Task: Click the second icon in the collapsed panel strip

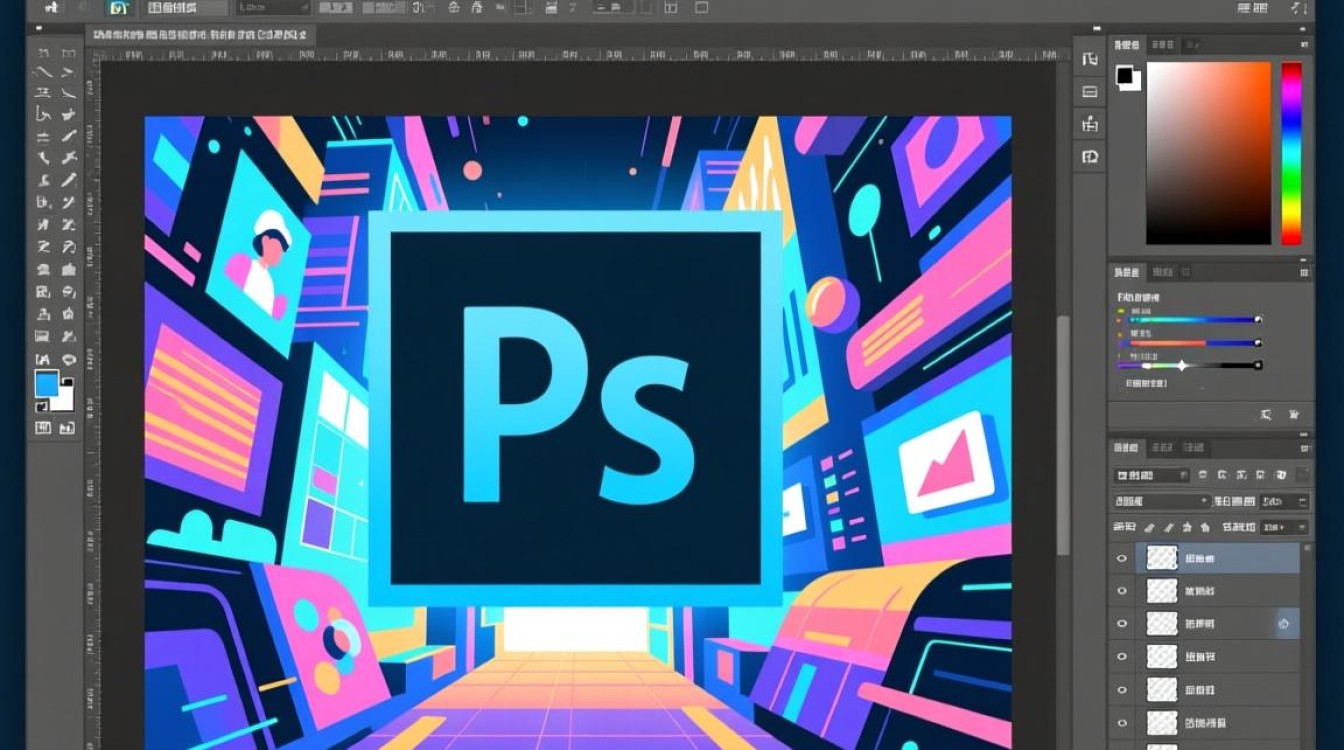Action: tap(1090, 92)
